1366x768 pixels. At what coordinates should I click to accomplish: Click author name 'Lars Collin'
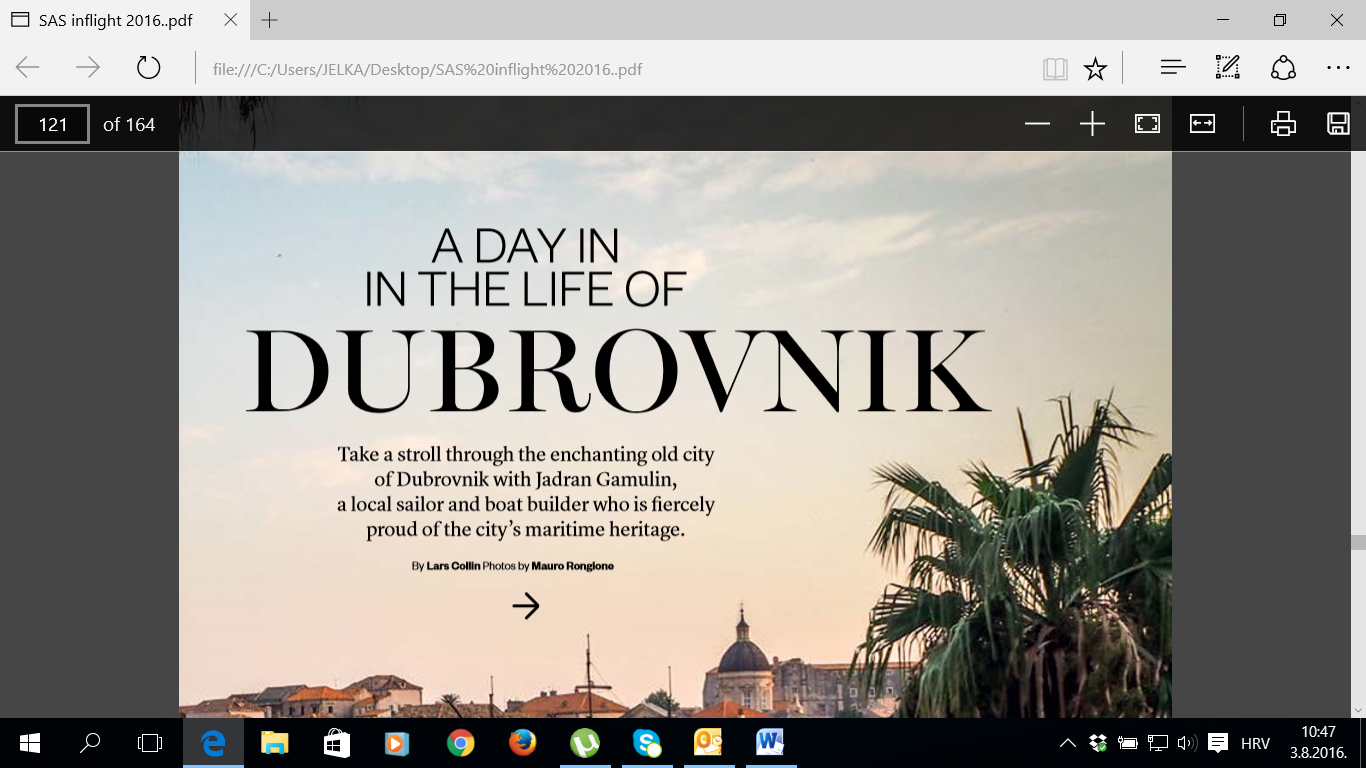tap(453, 566)
